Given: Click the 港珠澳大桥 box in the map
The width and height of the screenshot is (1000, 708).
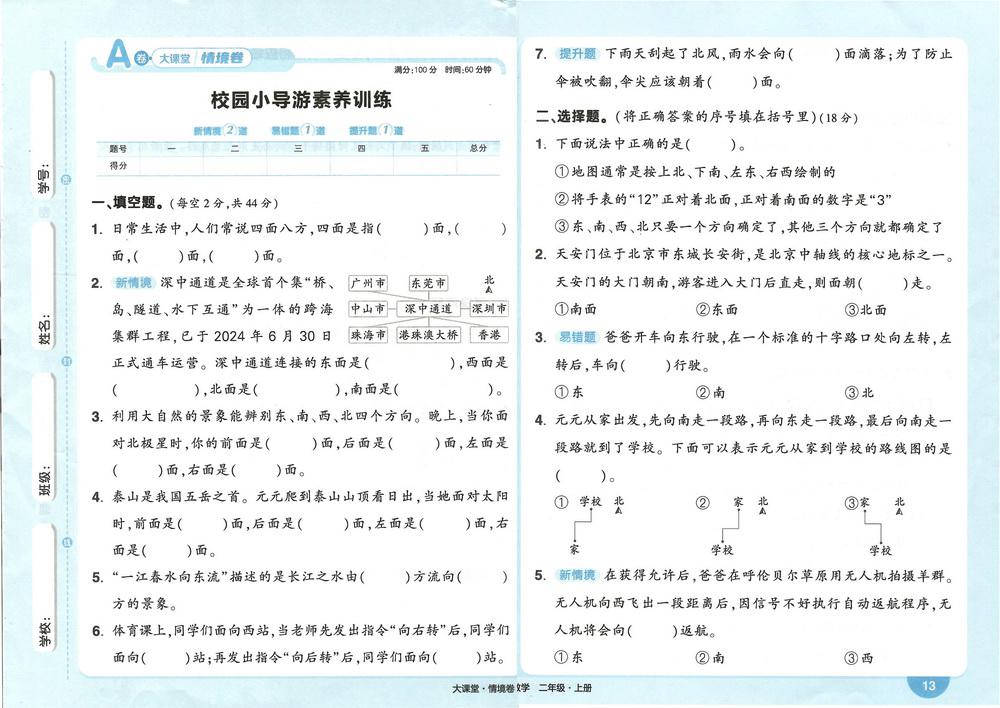Looking at the screenshot, I should (429, 335).
